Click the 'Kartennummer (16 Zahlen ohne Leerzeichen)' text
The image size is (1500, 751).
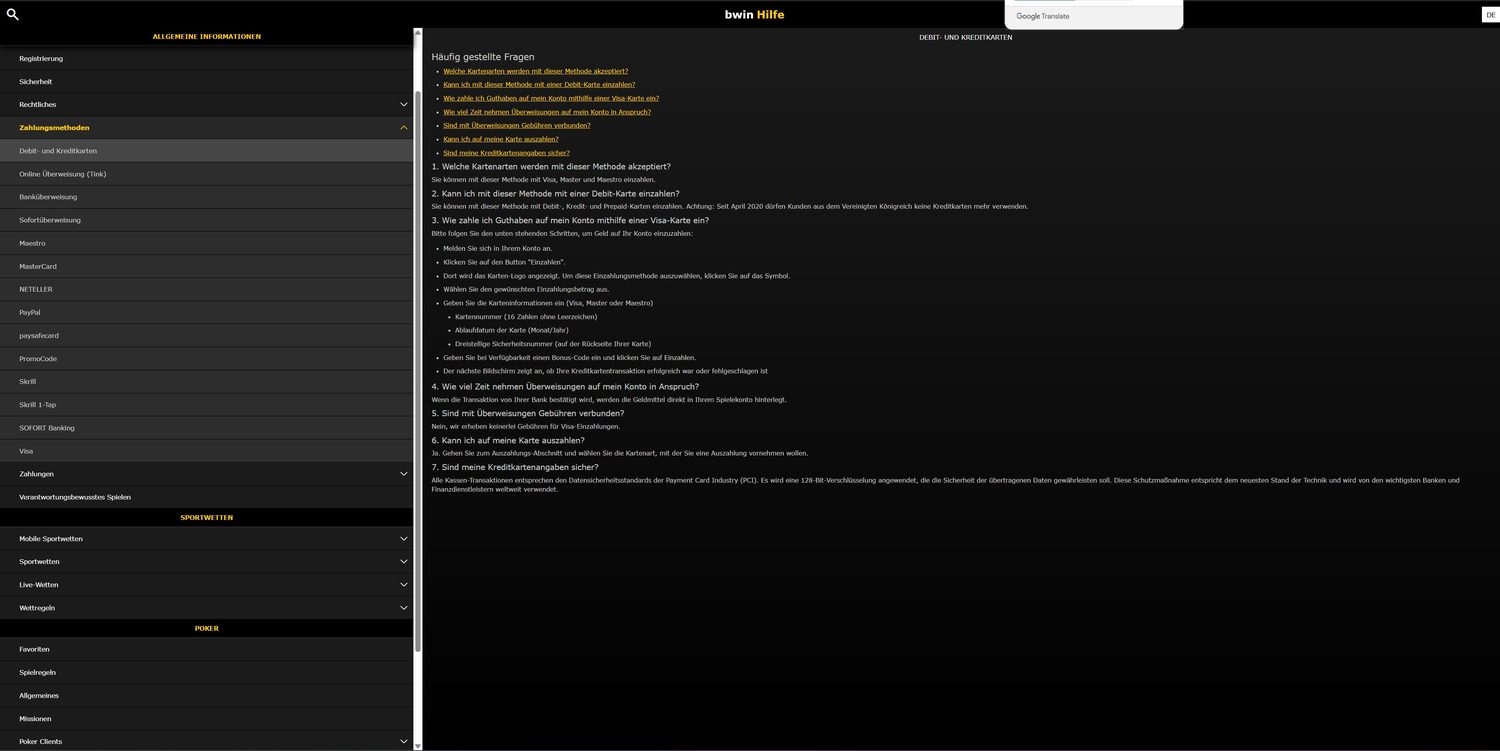(x=526, y=317)
